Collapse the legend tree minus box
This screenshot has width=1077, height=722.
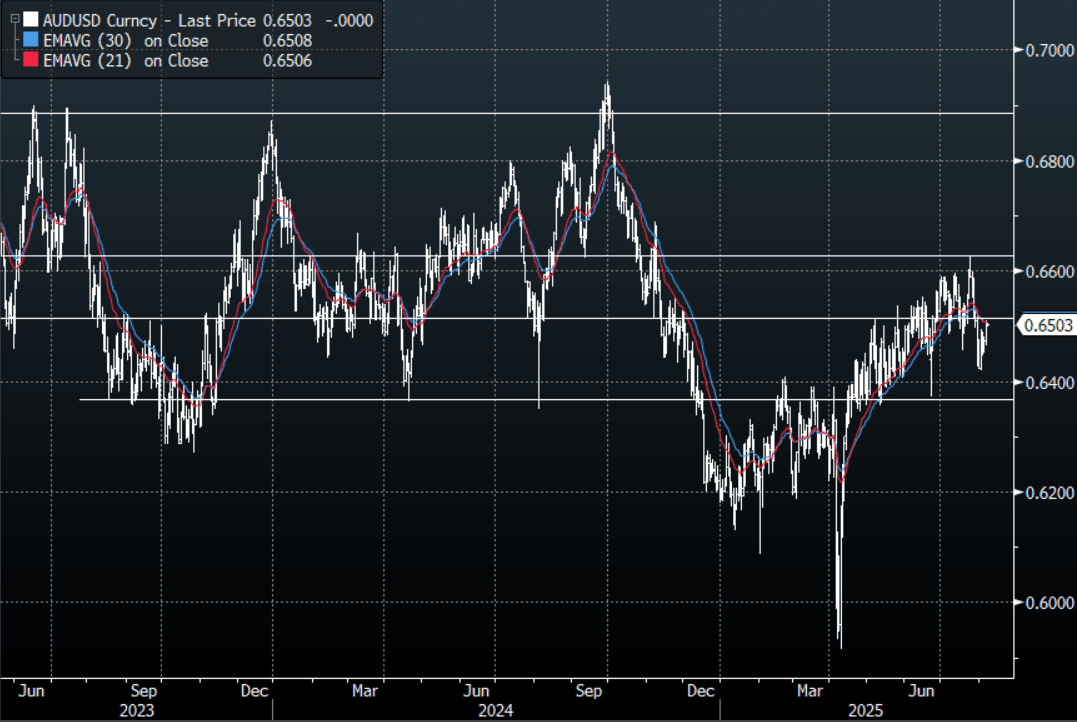pos(13,19)
